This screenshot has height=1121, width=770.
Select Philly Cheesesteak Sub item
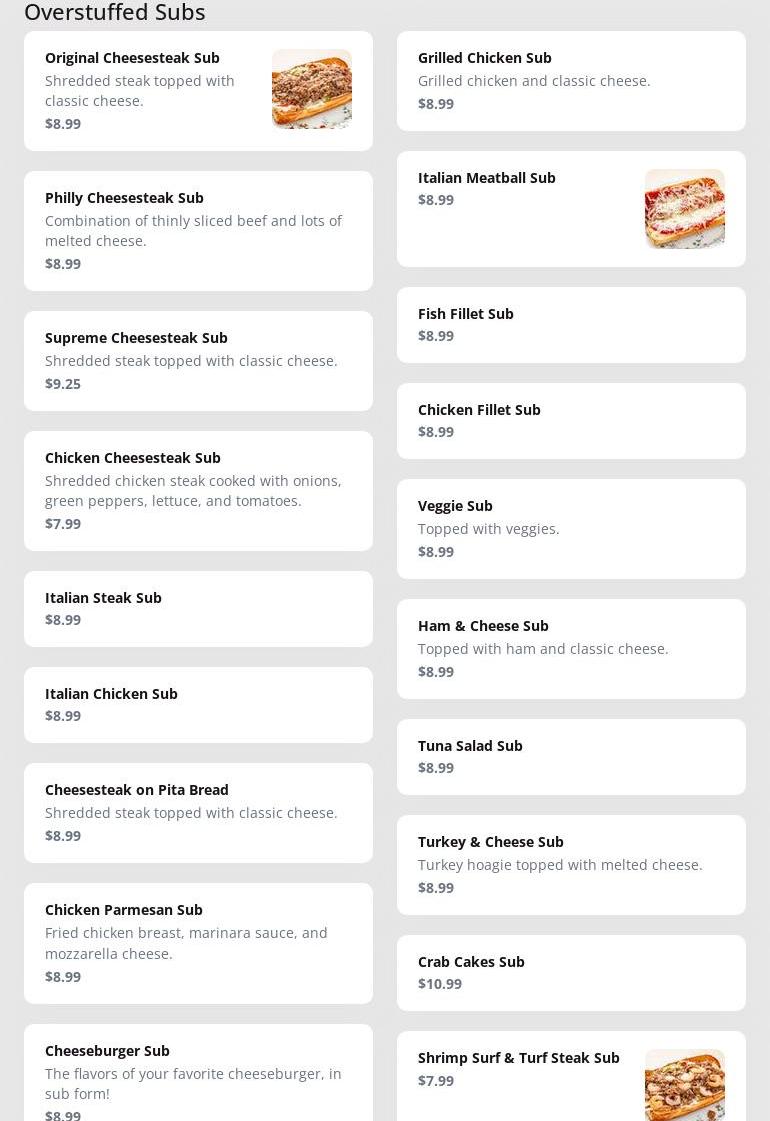point(198,230)
